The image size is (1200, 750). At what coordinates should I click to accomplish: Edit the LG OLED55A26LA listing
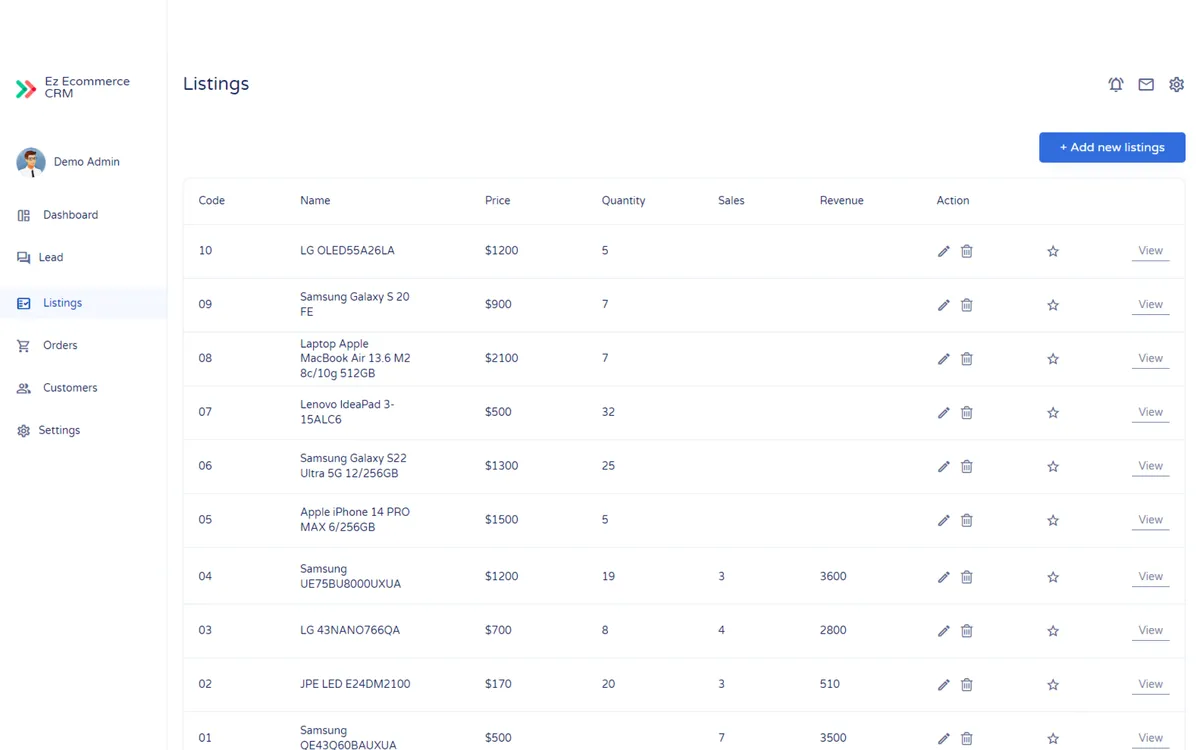(x=943, y=251)
